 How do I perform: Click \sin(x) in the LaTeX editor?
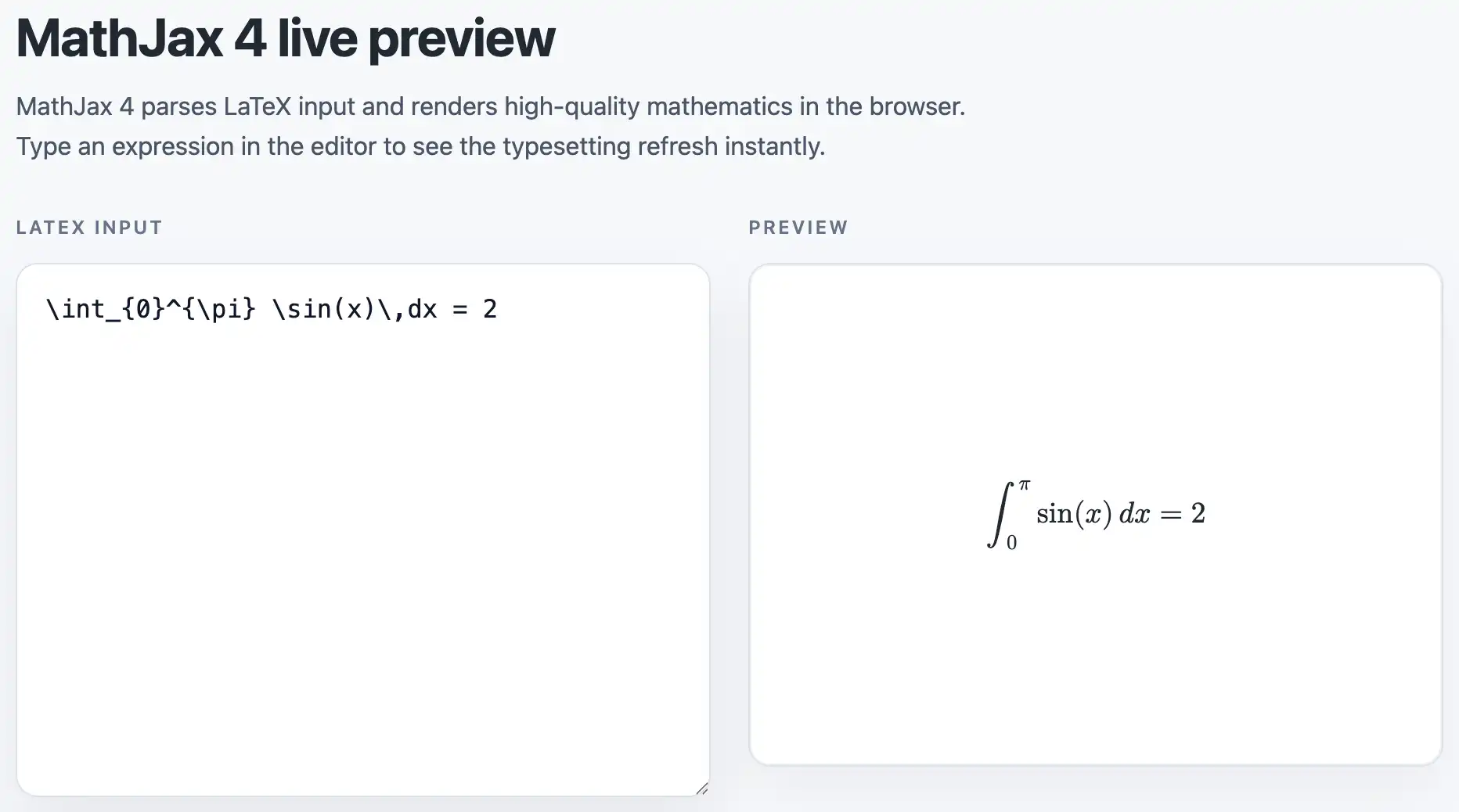point(322,309)
